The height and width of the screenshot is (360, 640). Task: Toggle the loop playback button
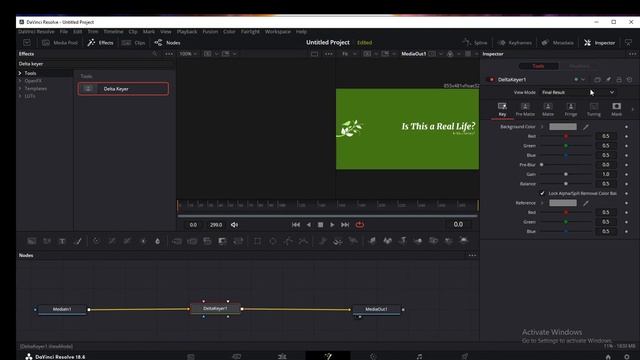click(360, 224)
